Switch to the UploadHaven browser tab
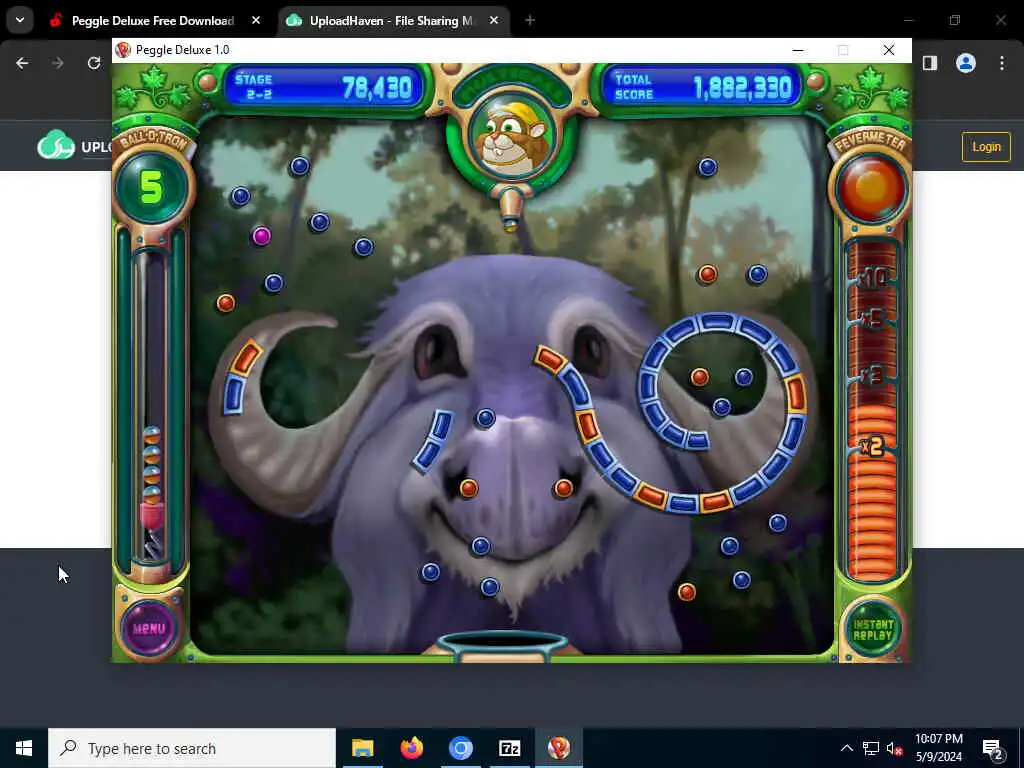Screen dimensions: 1024x768 coord(392,21)
